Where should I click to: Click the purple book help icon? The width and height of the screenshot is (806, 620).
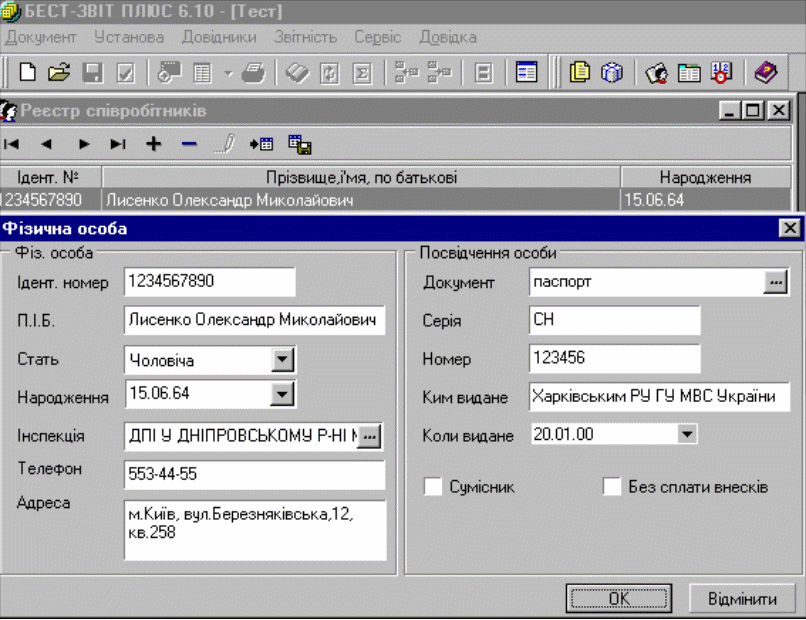pos(765,73)
